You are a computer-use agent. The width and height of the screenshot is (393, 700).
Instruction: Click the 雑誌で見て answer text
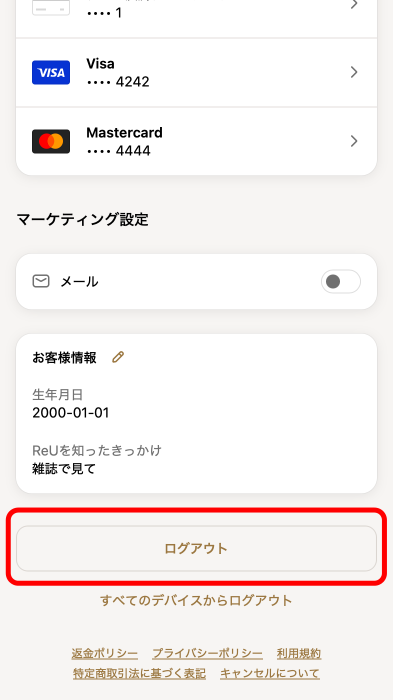pyautogui.click(x=64, y=469)
